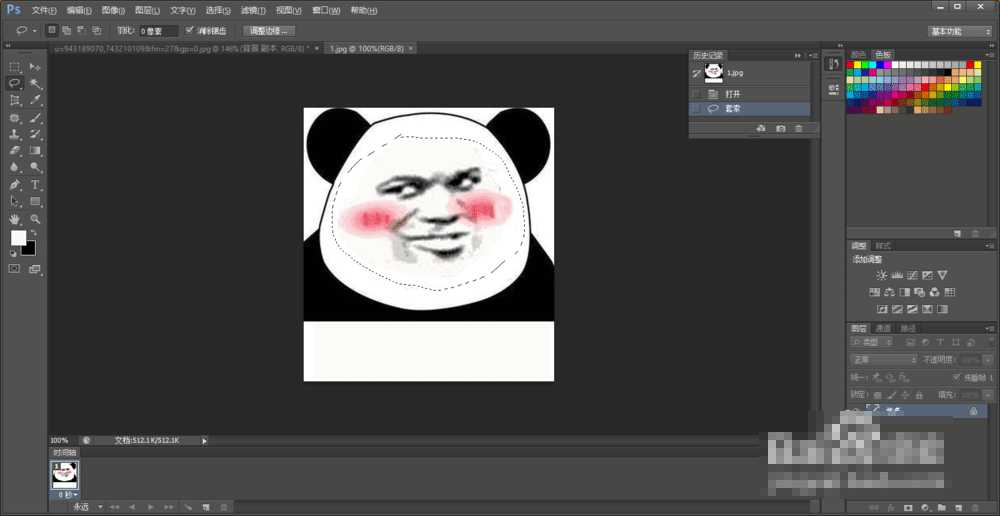Select the Pen tool
The image size is (1000, 516).
15,185
